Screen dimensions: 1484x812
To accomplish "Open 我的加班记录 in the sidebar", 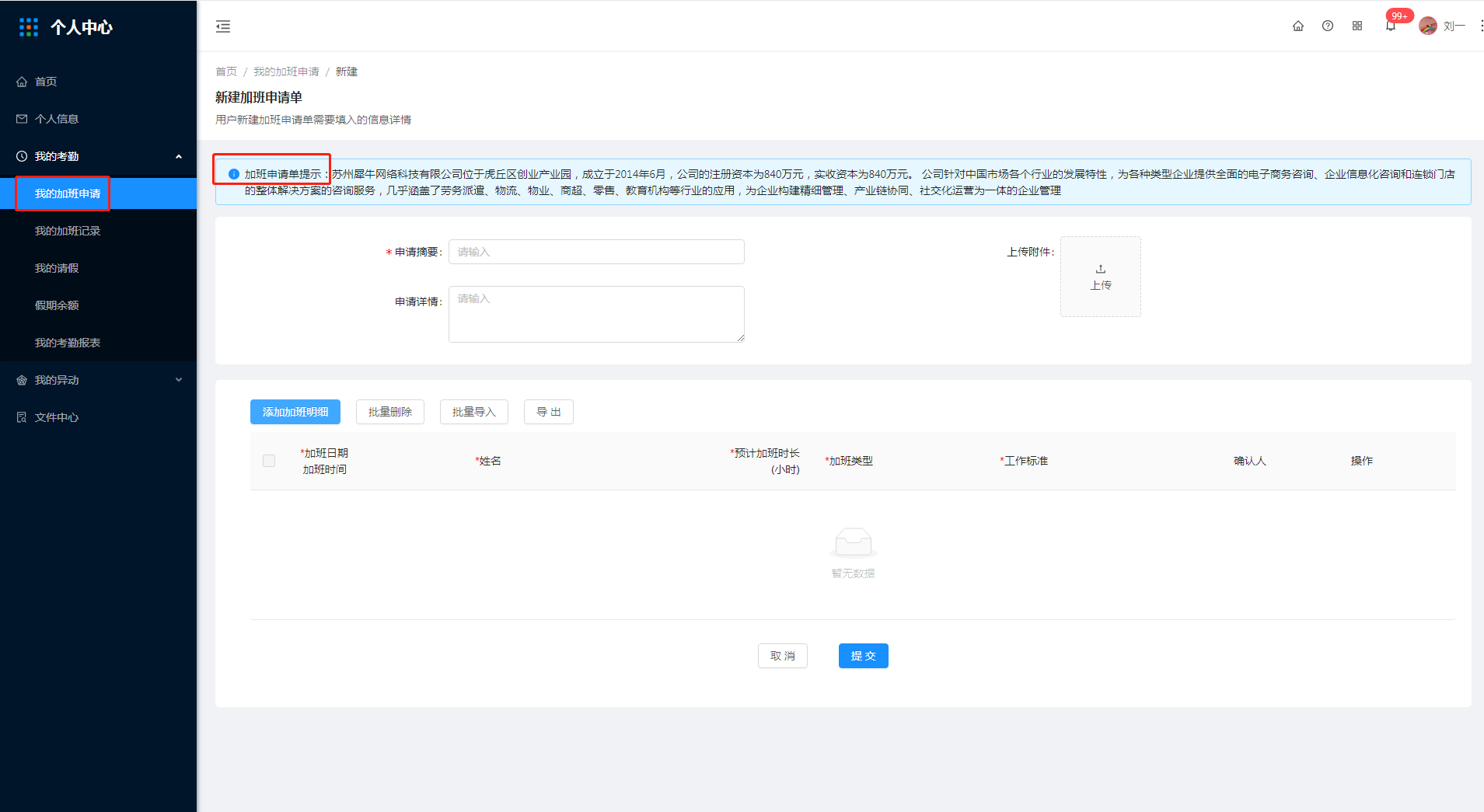I will pyautogui.click(x=98, y=231).
